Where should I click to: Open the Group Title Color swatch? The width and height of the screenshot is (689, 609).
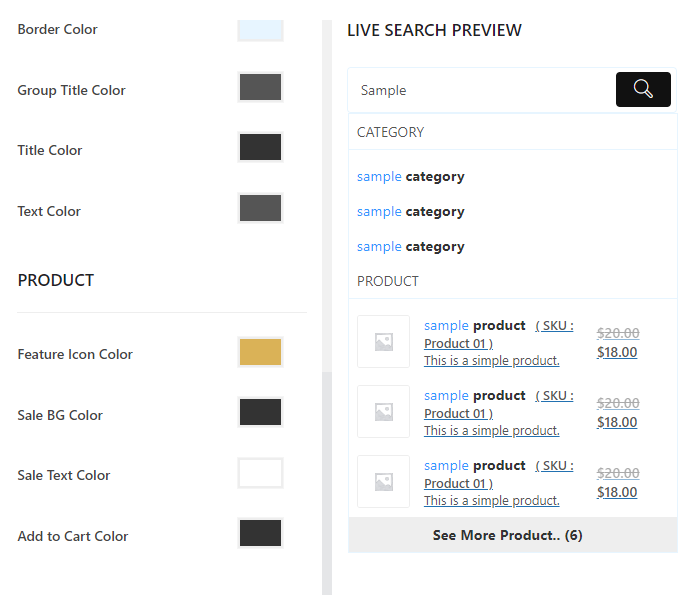click(x=260, y=88)
